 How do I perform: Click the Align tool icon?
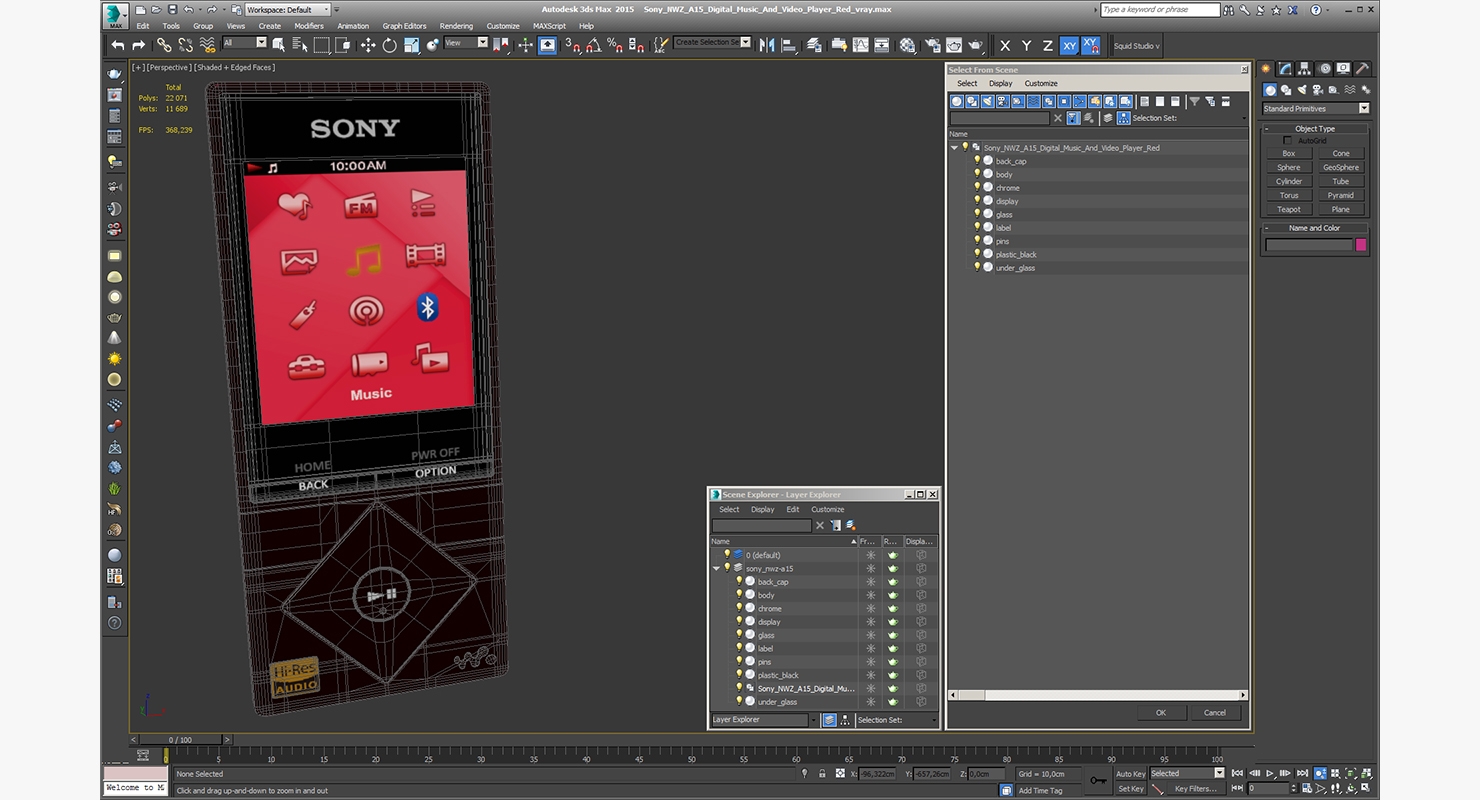(x=788, y=45)
